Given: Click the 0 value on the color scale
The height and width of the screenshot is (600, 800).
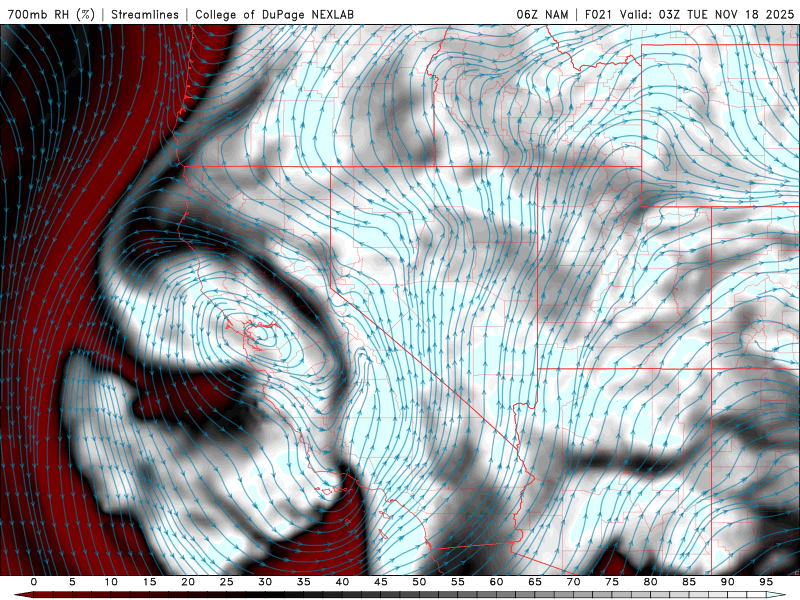Looking at the screenshot, I should pyautogui.click(x=34, y=582).
